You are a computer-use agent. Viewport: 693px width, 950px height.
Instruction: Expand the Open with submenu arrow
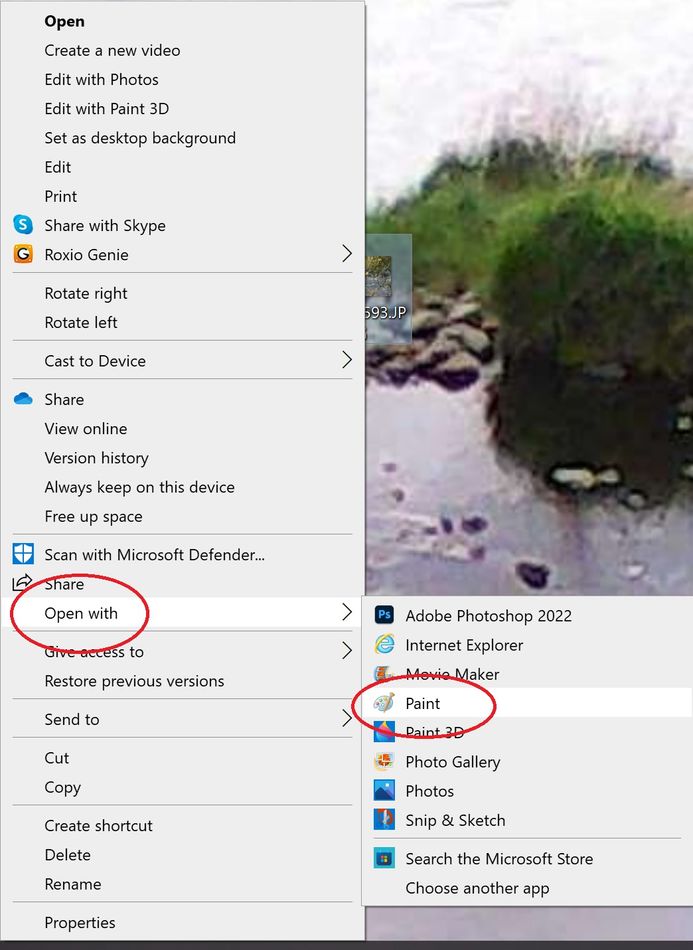pos(346,612)
